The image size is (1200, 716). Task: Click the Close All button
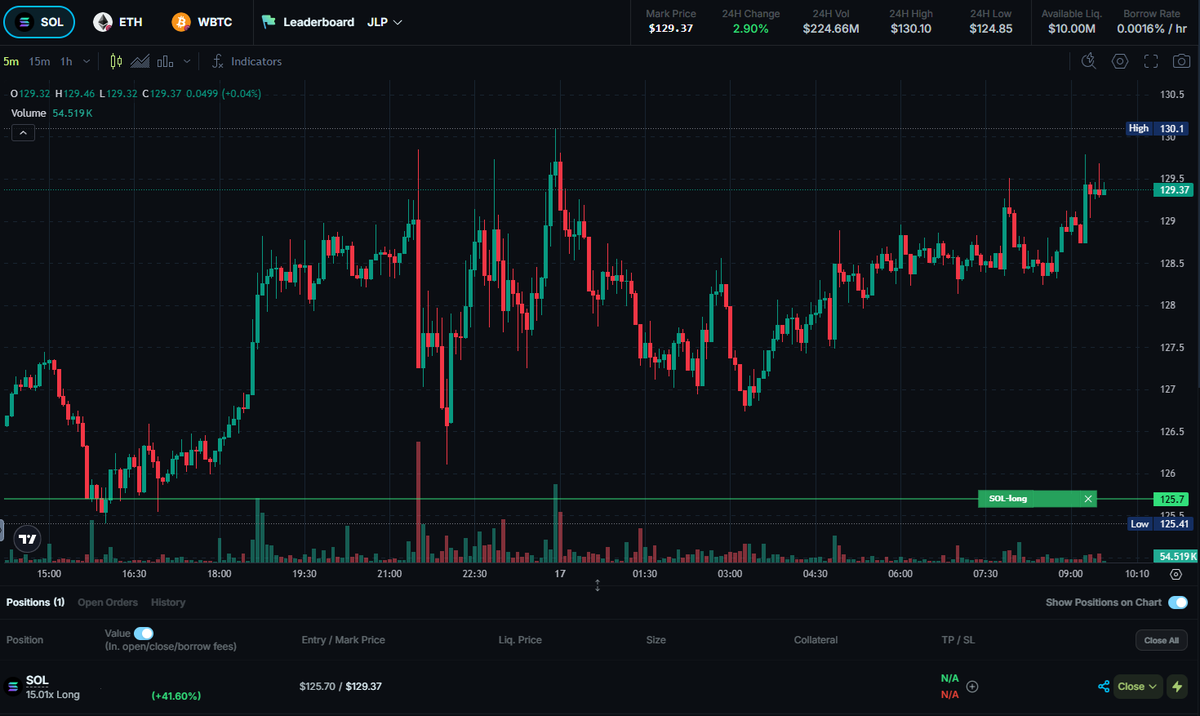click(1161, 640)
